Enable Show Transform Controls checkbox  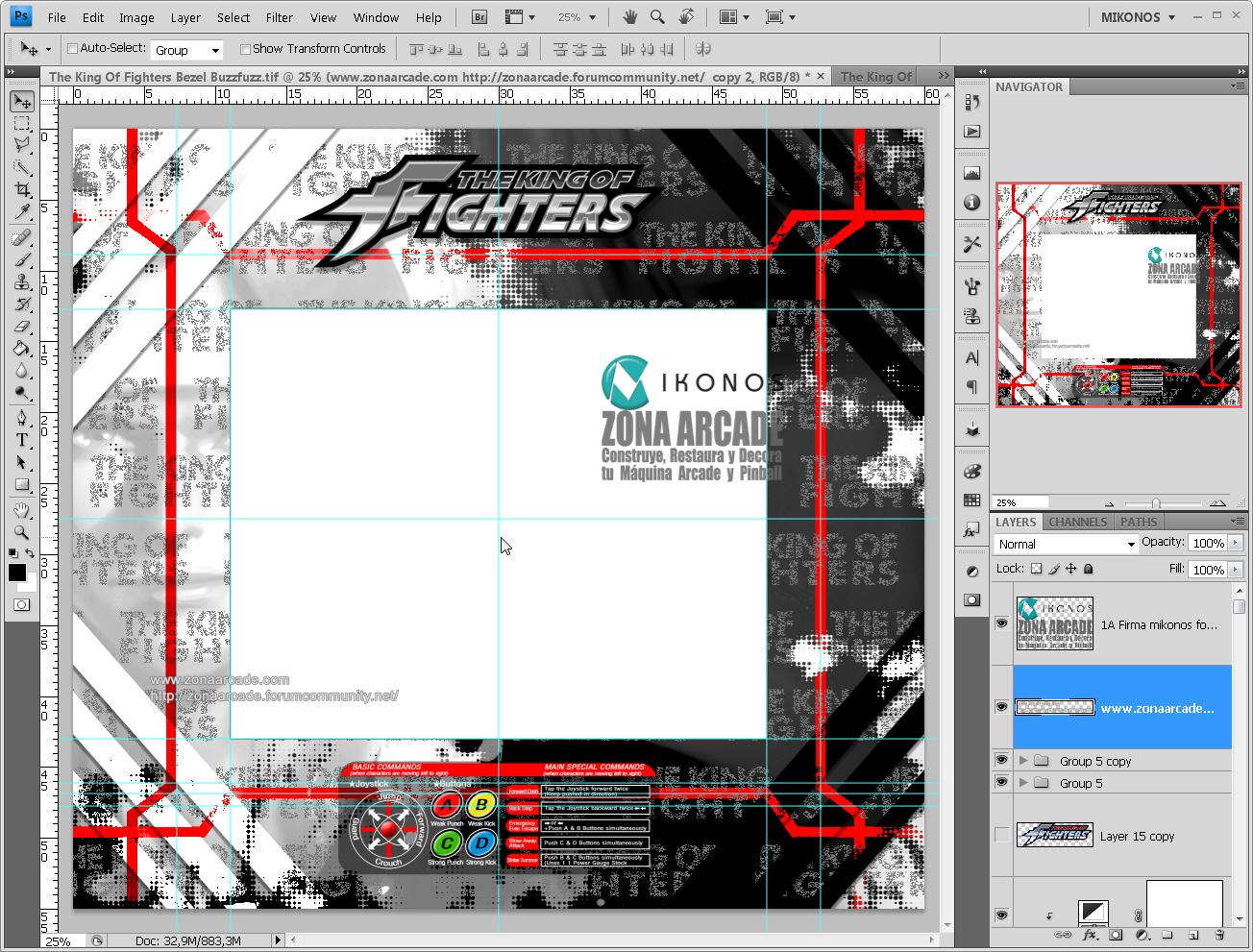(245, 49)
